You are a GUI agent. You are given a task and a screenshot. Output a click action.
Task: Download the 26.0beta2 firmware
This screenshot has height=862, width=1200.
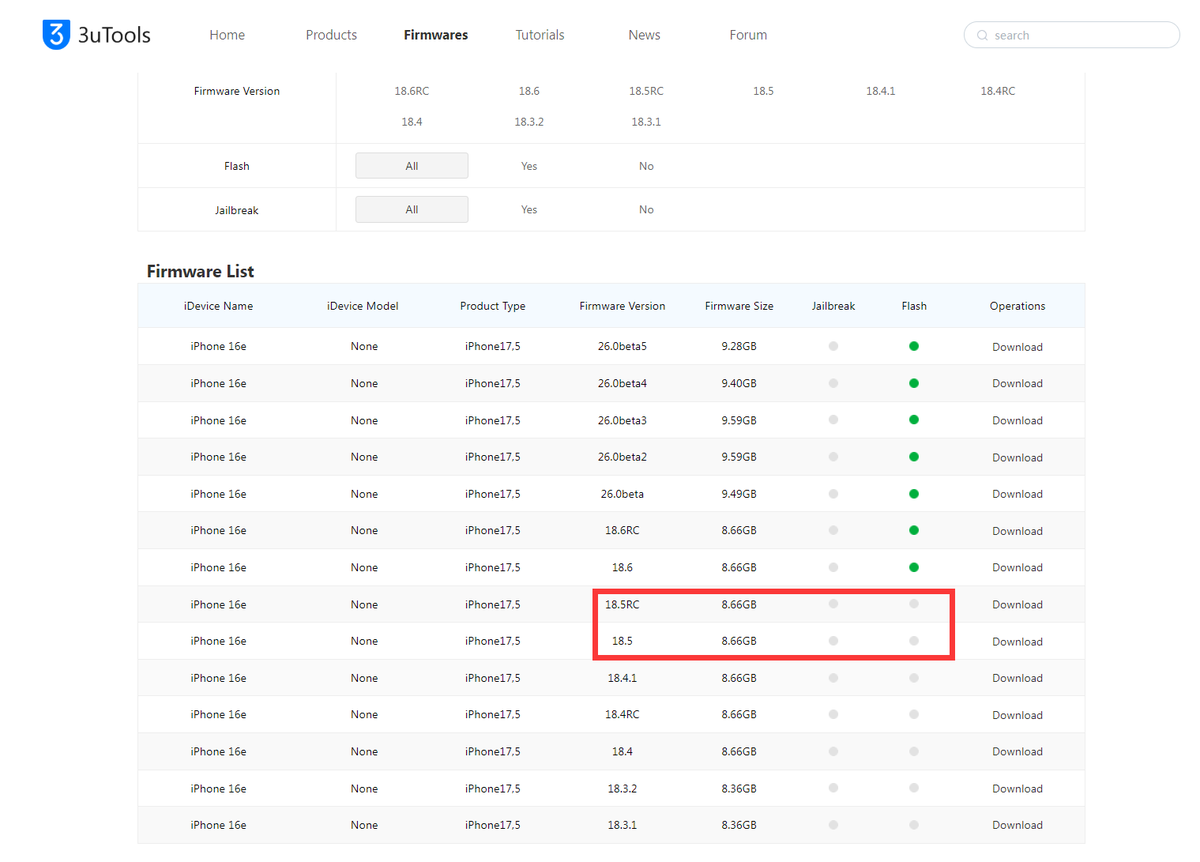1017,457
